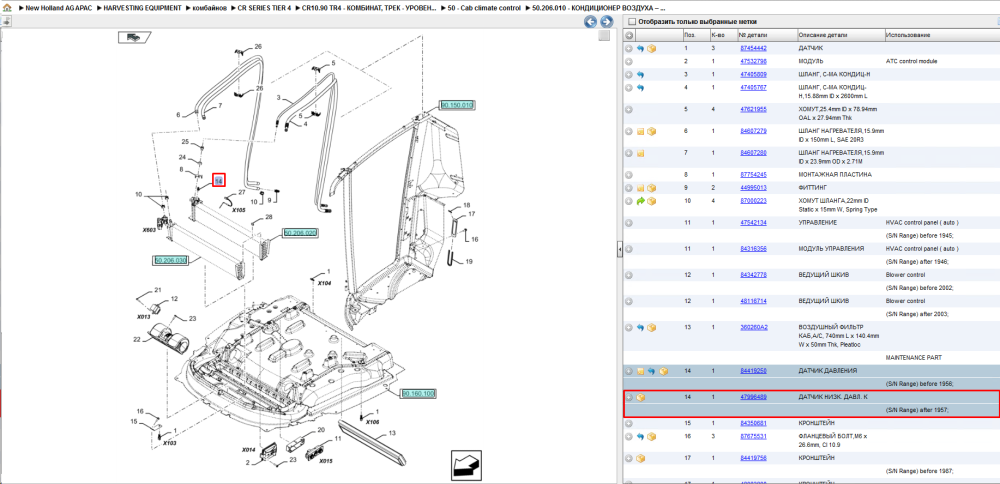This screenshot has width=1000, height=484.
Task: Click the package box icon for part 360260A2
Action: click(x=651, y=328)
